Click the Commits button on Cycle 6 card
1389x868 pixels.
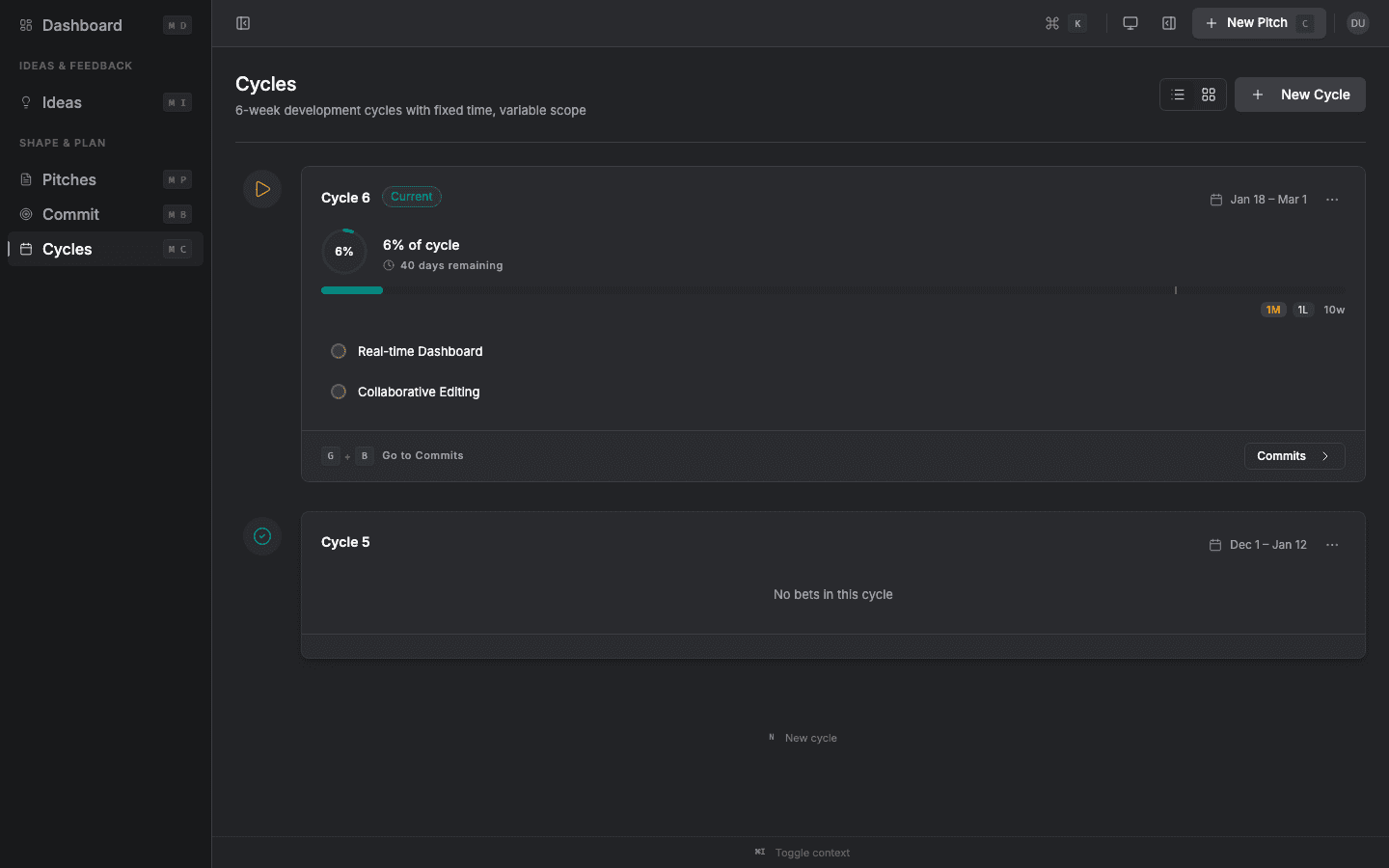pyautogui.click(x=1294, y=455)
